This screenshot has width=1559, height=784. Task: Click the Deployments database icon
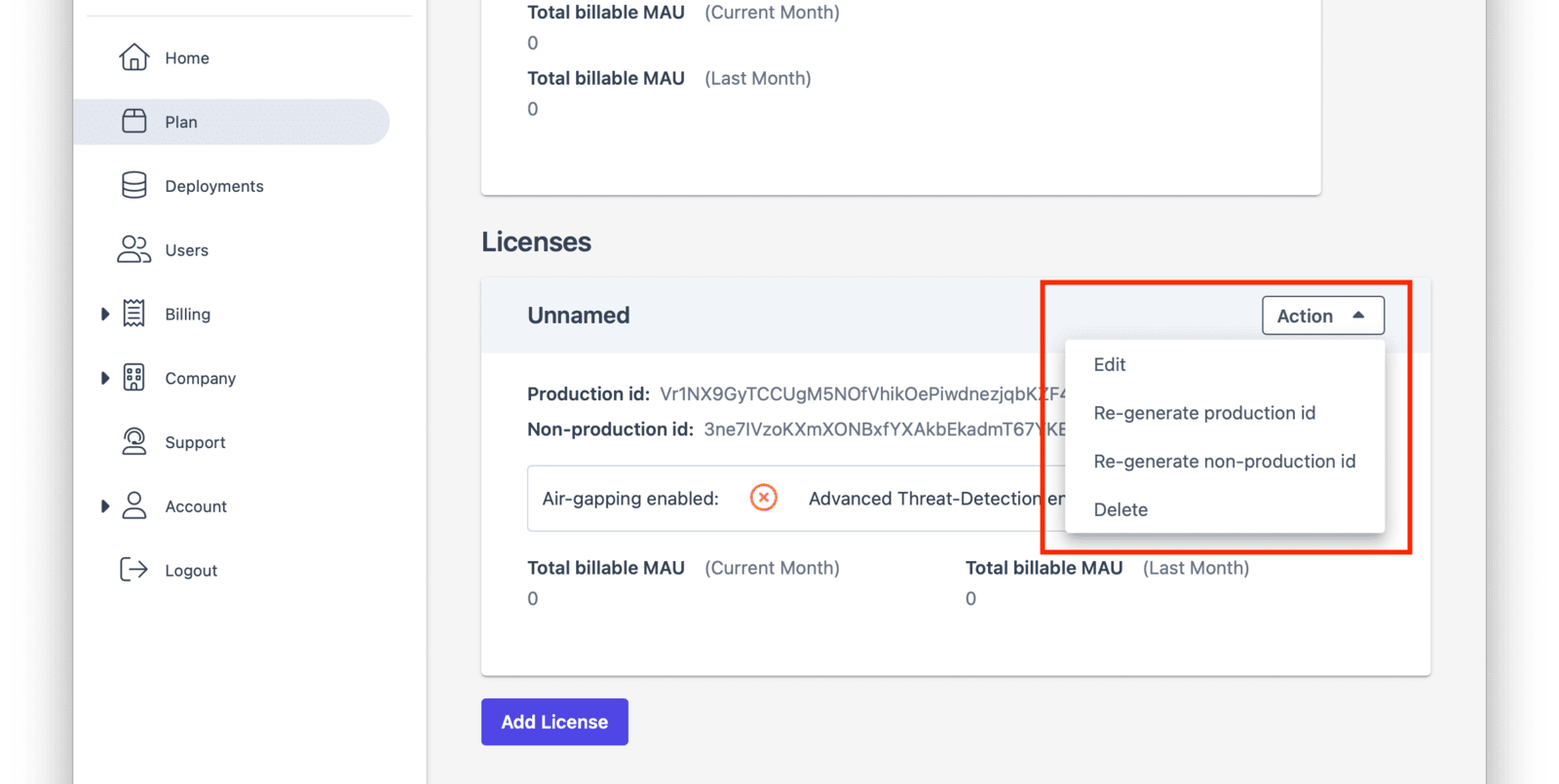point(133,185)
